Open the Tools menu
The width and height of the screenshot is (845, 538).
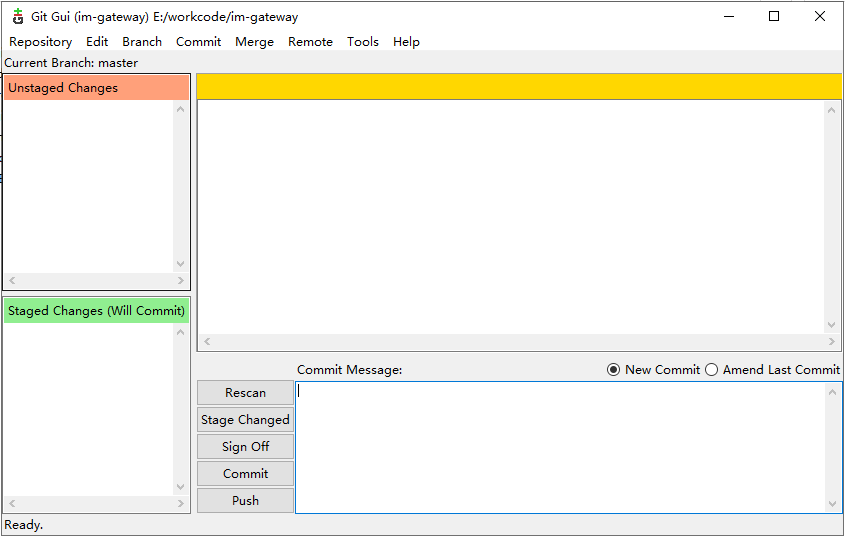363,42
